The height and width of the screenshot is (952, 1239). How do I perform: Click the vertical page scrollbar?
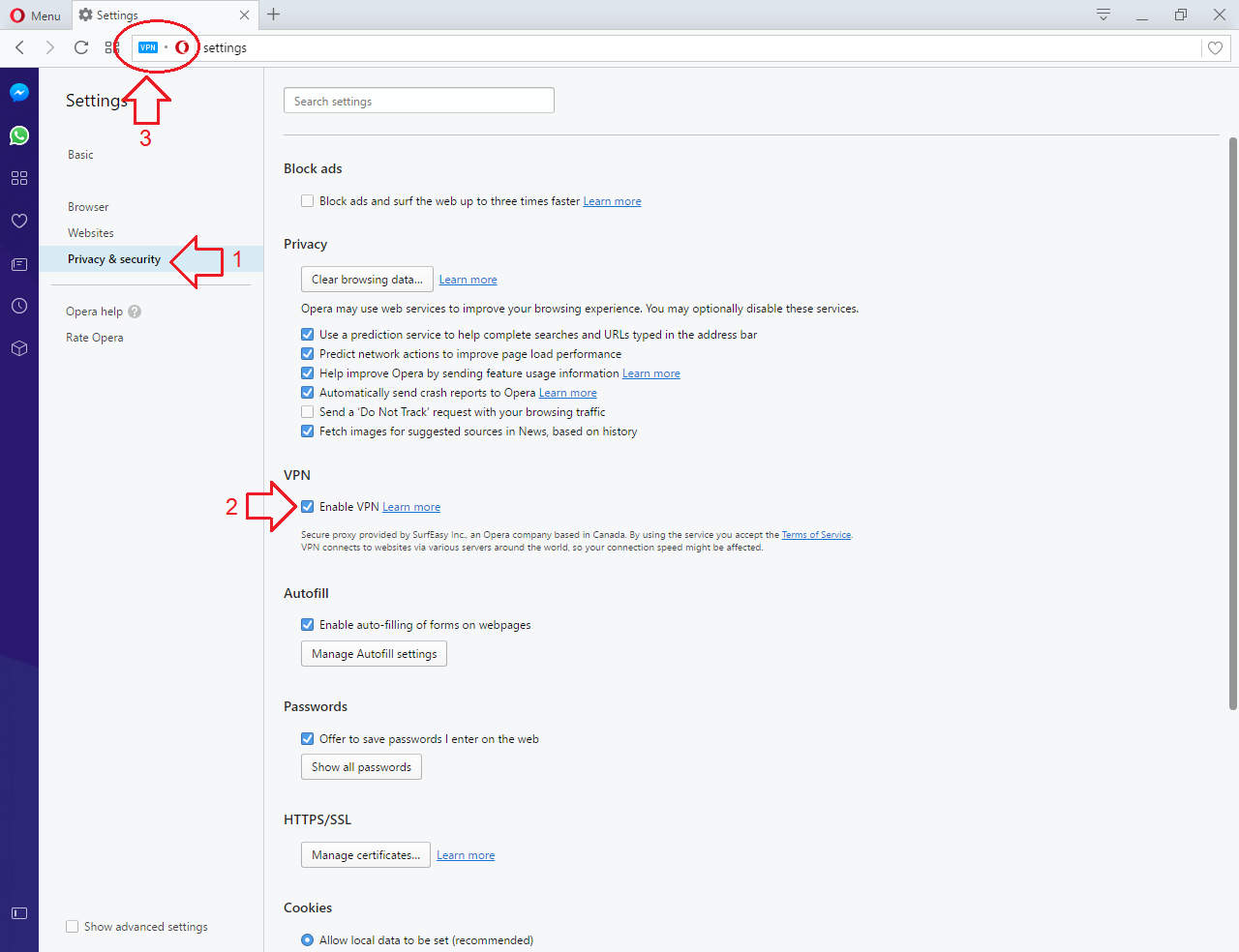pos(1233,424)
